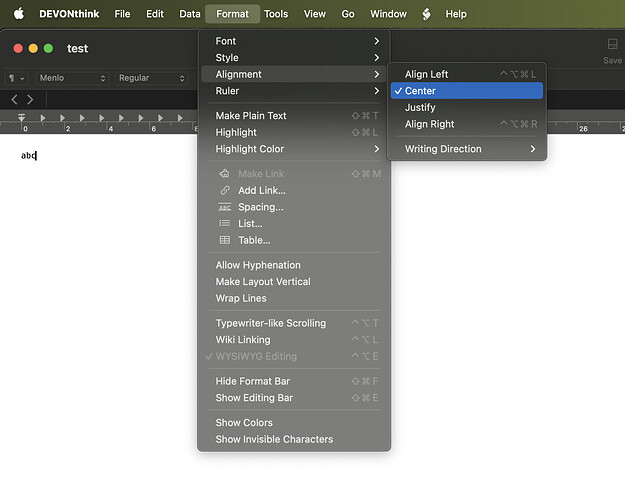
Task: Open the DEVONthink application menu
Action: (69, 14)
